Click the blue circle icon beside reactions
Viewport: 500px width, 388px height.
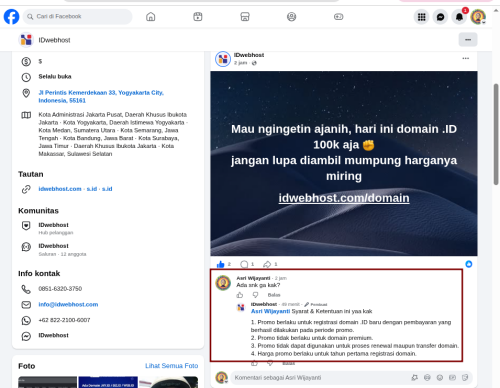(x=469, y=264)
